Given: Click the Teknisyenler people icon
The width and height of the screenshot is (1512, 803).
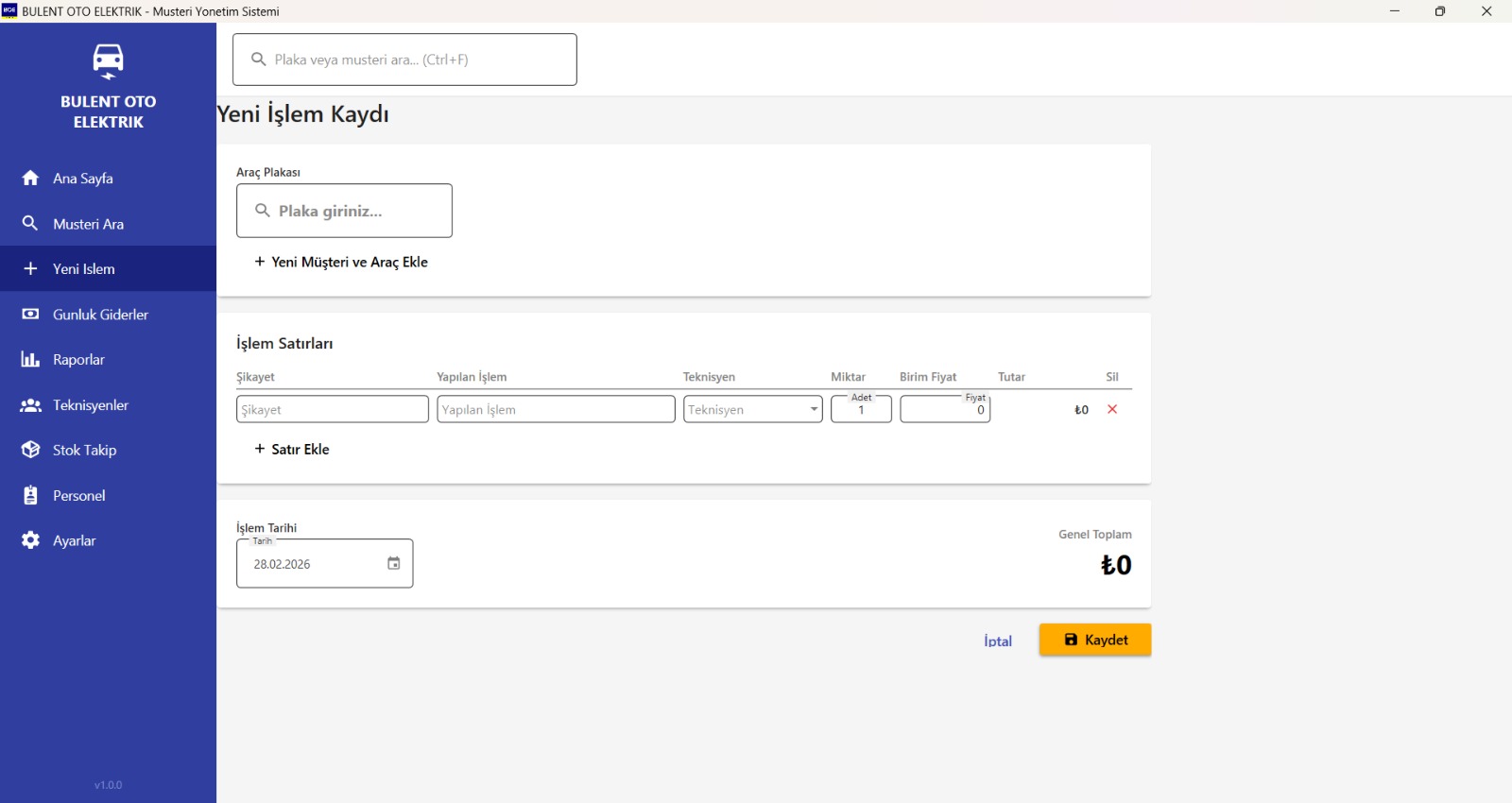Looking at the screenshot, I should tap(30, 405).
